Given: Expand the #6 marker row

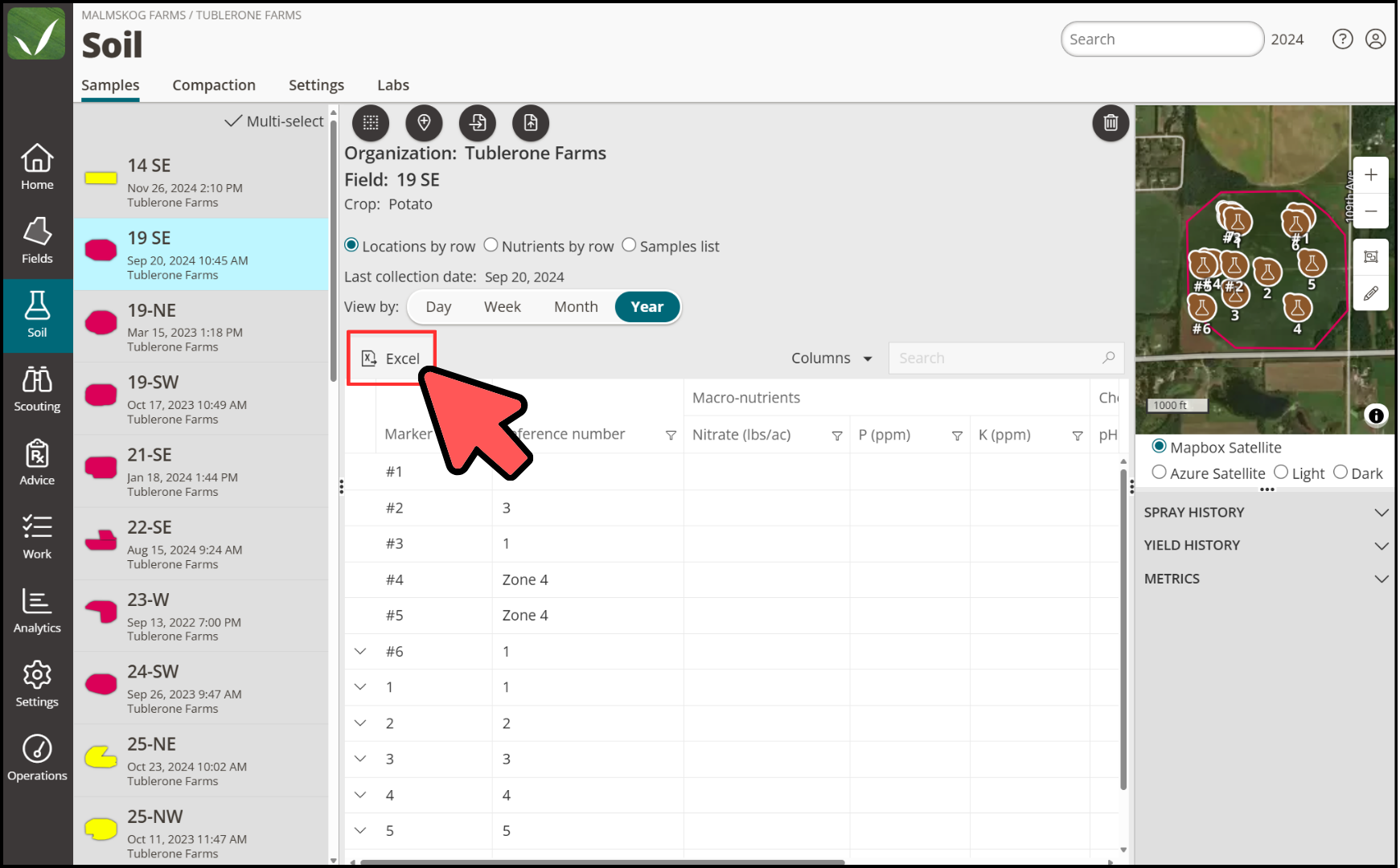Looking at the screenshot, I should (360, 652).
